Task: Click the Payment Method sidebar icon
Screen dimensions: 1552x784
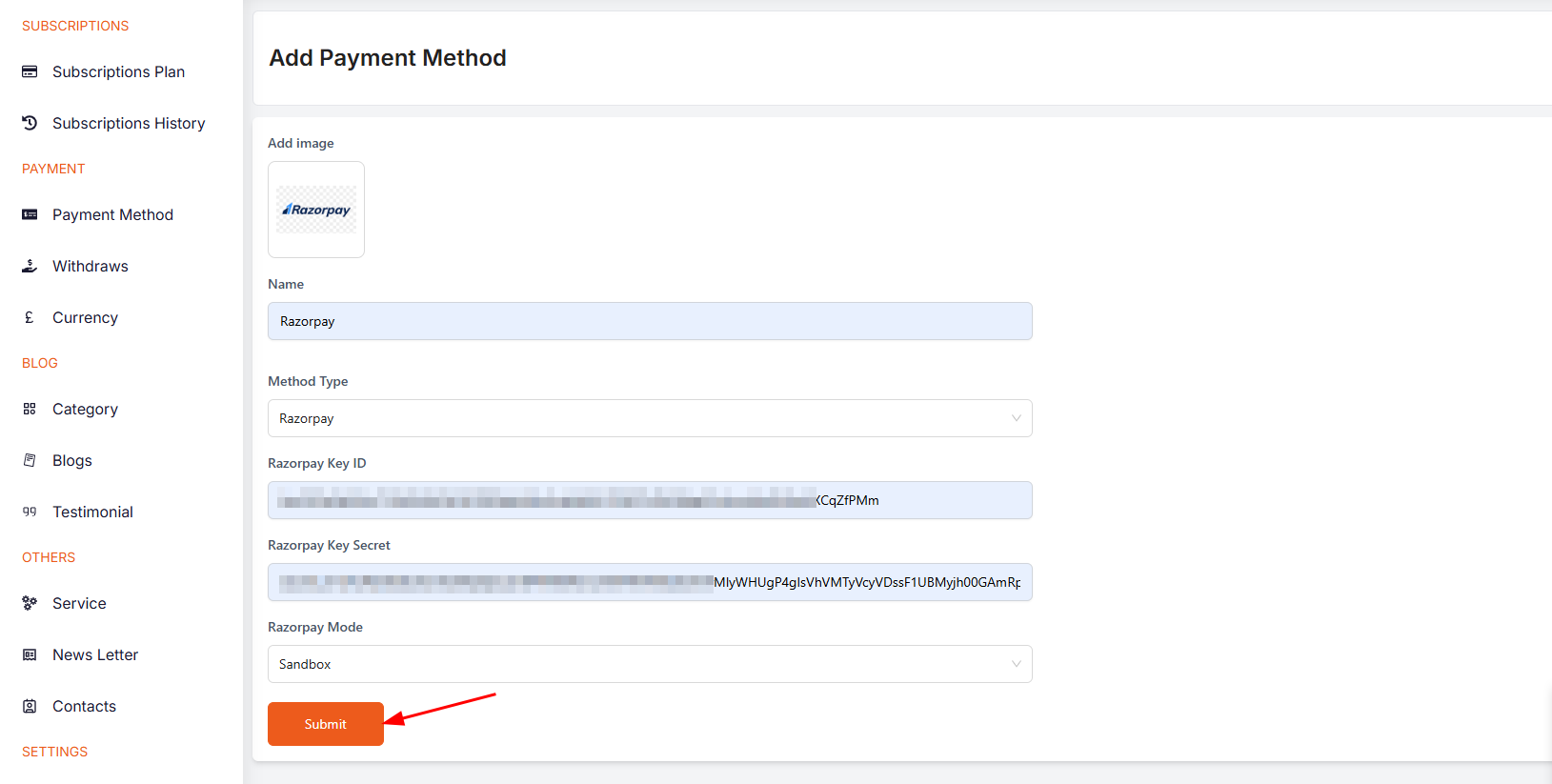Action: [30, 214]
